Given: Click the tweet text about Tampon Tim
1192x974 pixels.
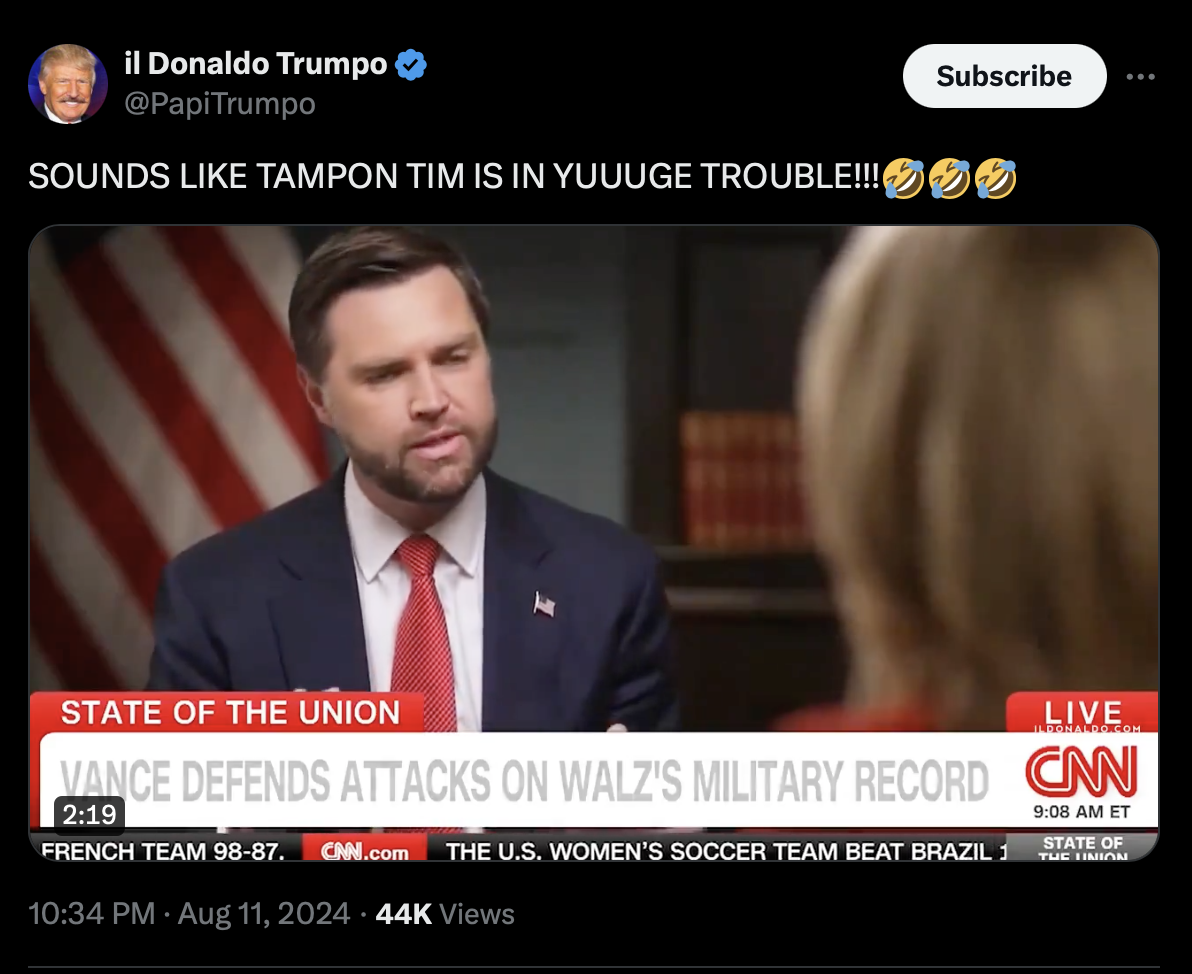Looking at the screenshot, I should 522,177.
